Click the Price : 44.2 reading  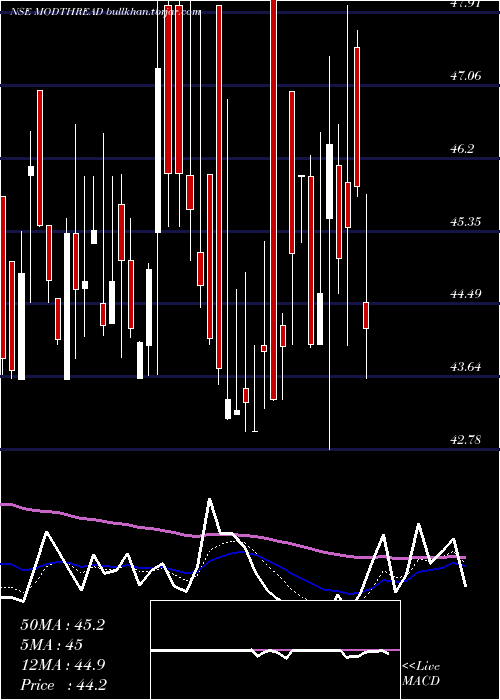tap(63, 685)
